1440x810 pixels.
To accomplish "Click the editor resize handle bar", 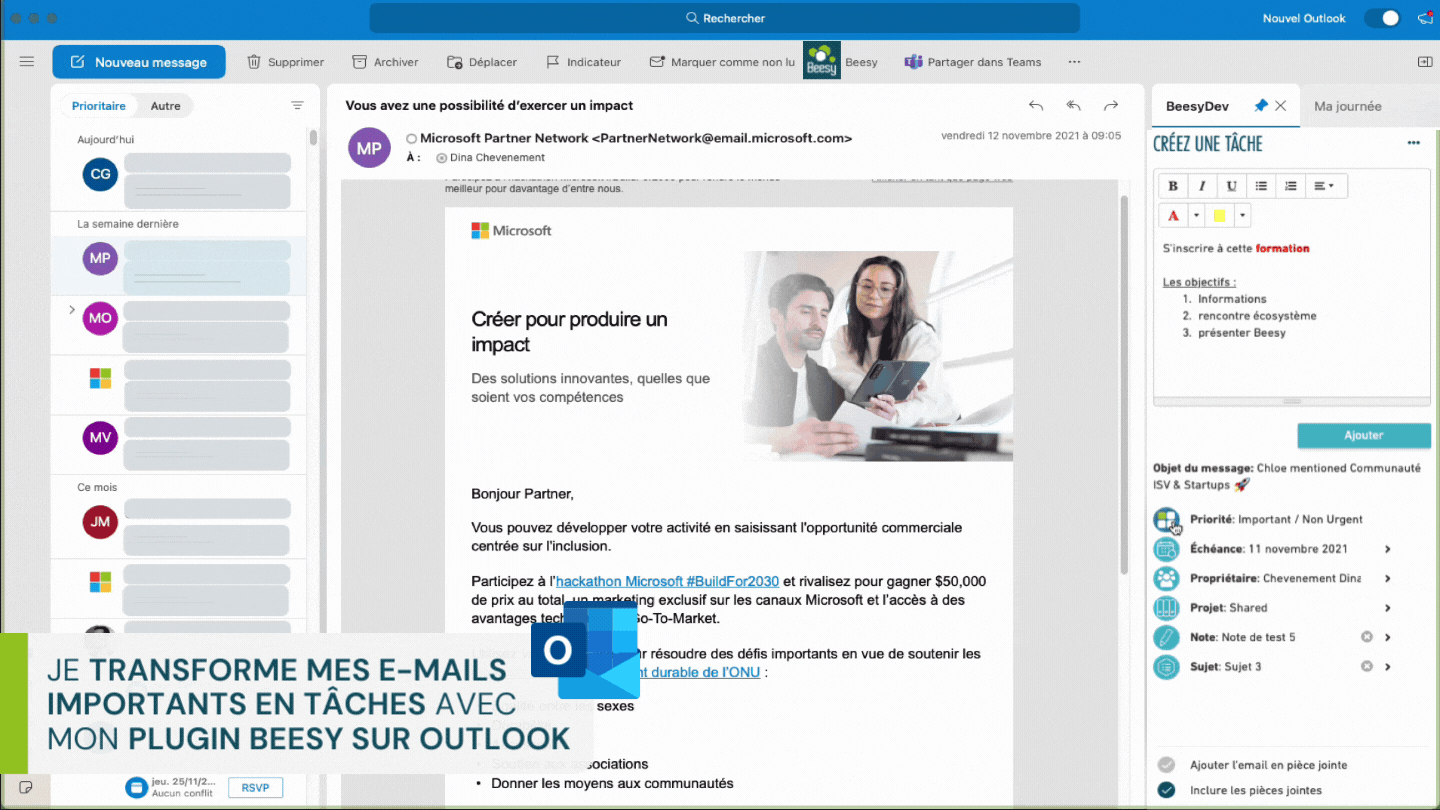I will point(1291,401).
